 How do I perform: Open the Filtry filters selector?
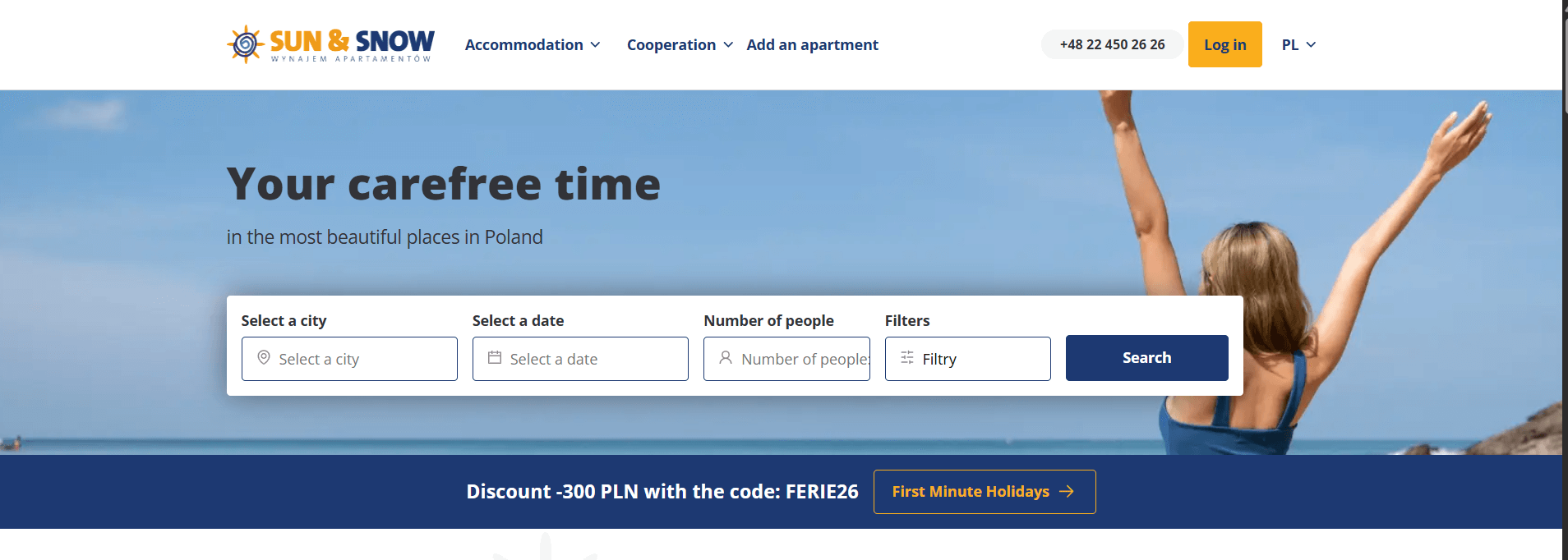968,359
